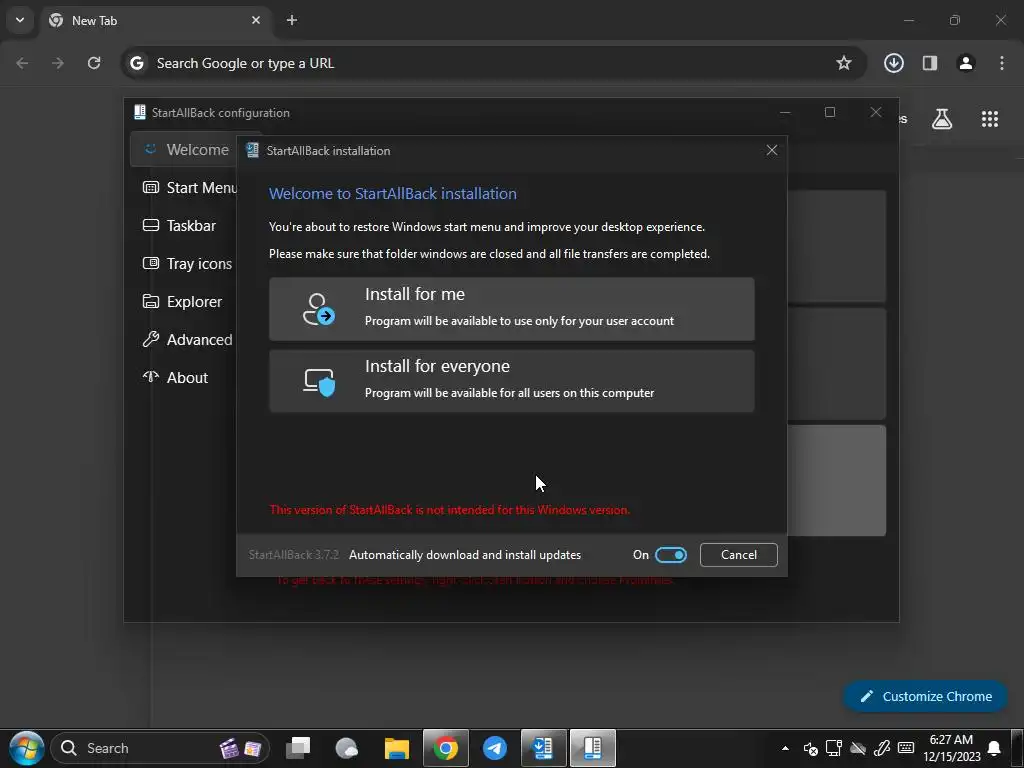Click the StartAllBack configuration title icon
This screenshot has height=768, width=1024.
[139, 112]
